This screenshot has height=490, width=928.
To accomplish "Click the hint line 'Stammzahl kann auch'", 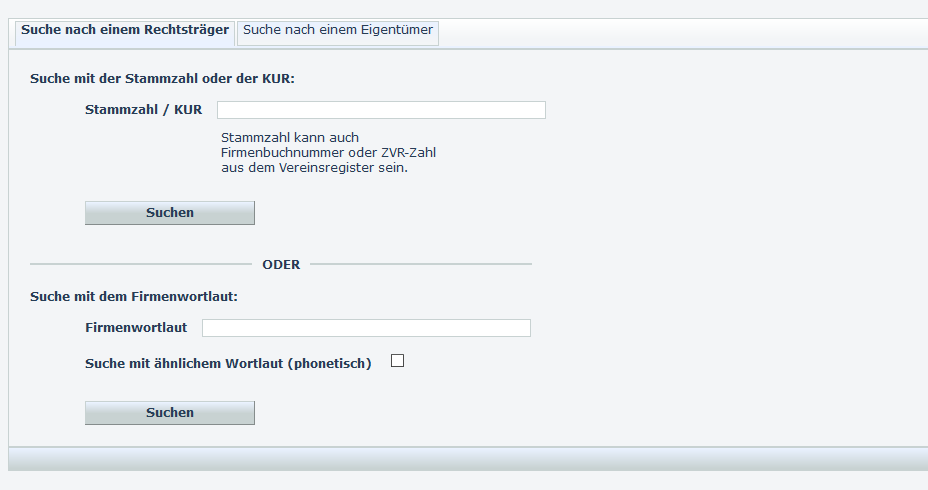I will (x=290, y=138).
